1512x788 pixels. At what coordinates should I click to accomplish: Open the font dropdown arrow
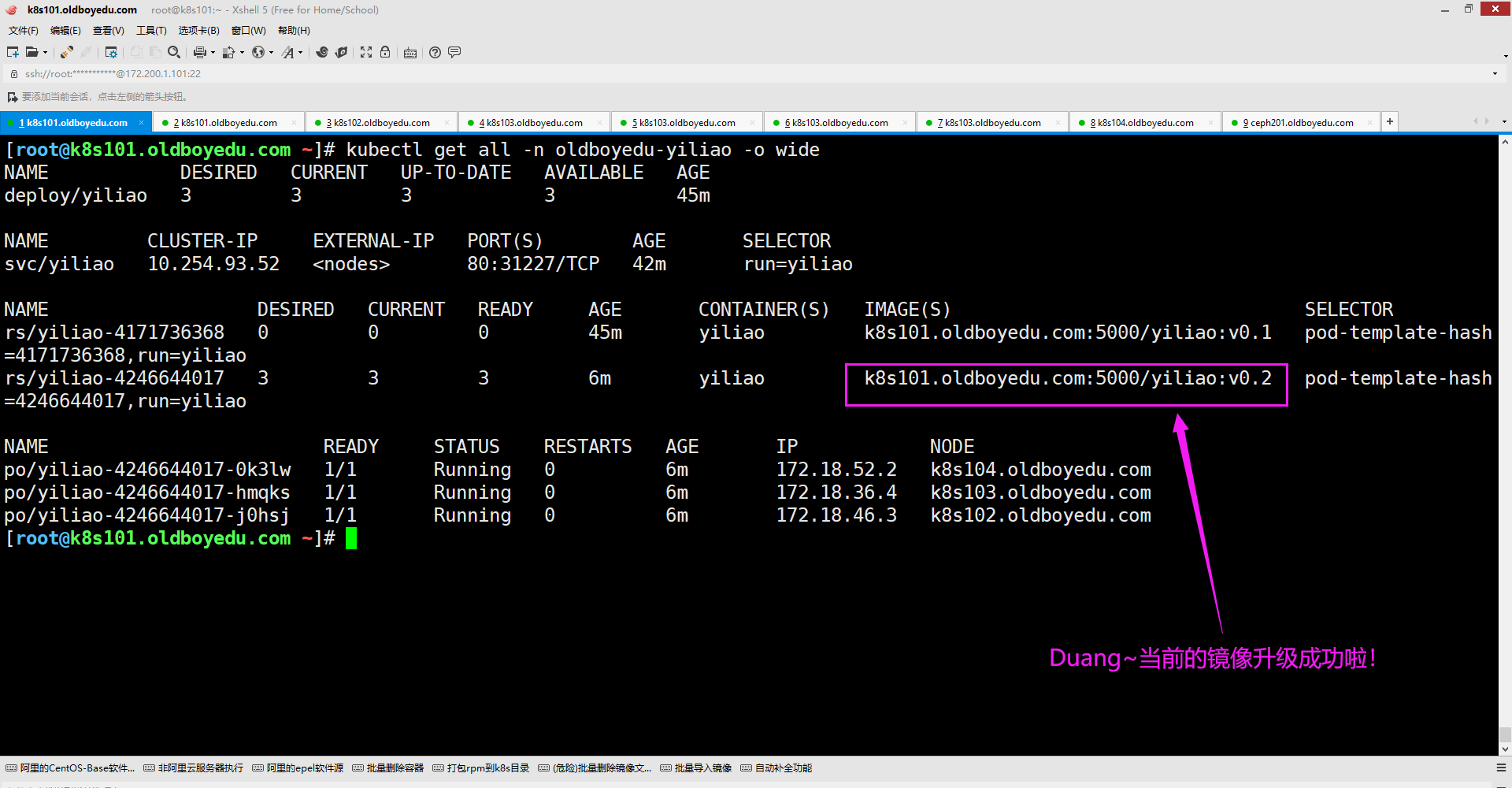301,53
